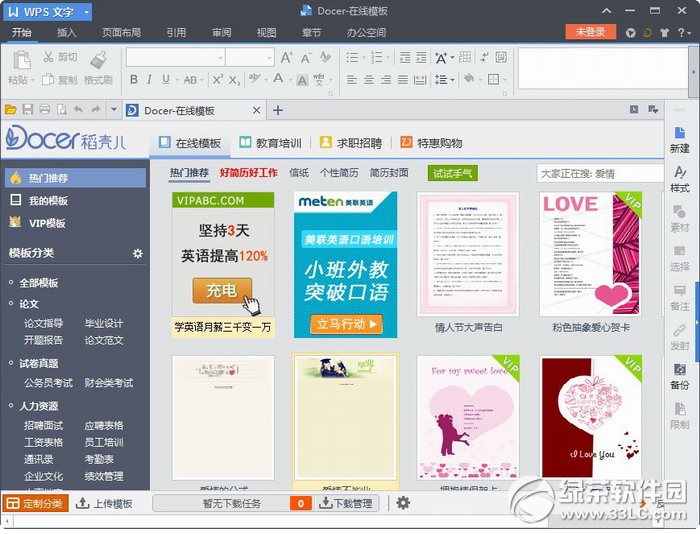Click the 模板分类 settings gear

pos(138,253)
